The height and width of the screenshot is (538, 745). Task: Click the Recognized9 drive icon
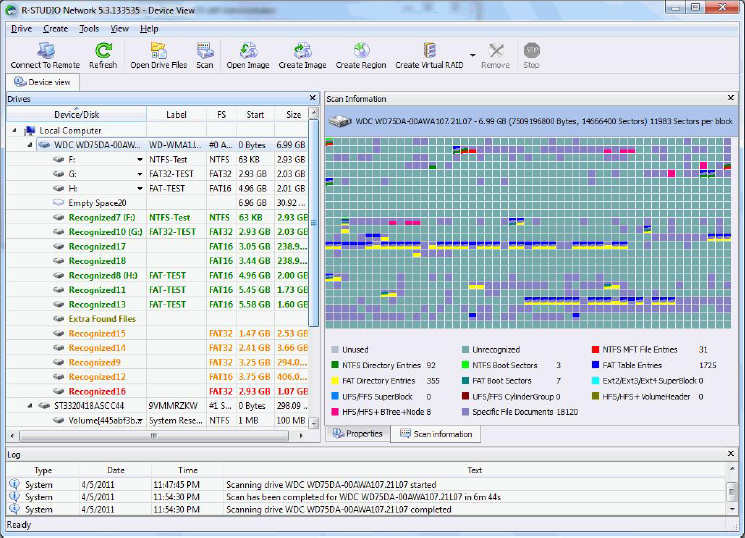click(58, 362)
